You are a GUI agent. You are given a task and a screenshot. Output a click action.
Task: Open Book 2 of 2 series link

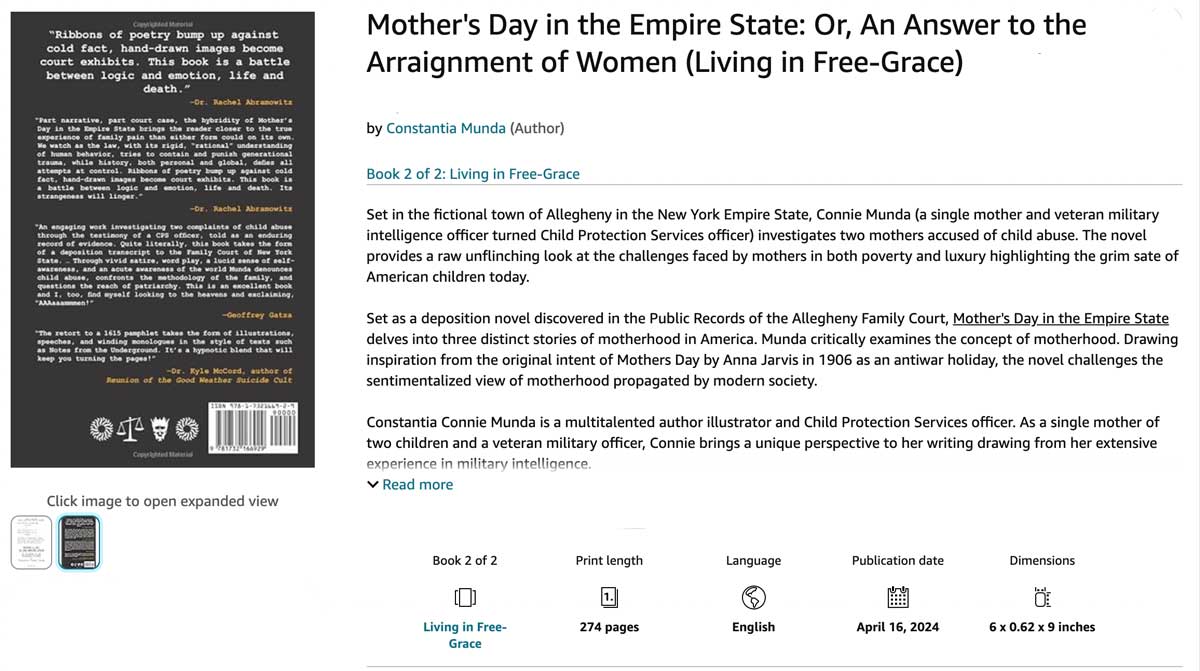pos(473,173)
